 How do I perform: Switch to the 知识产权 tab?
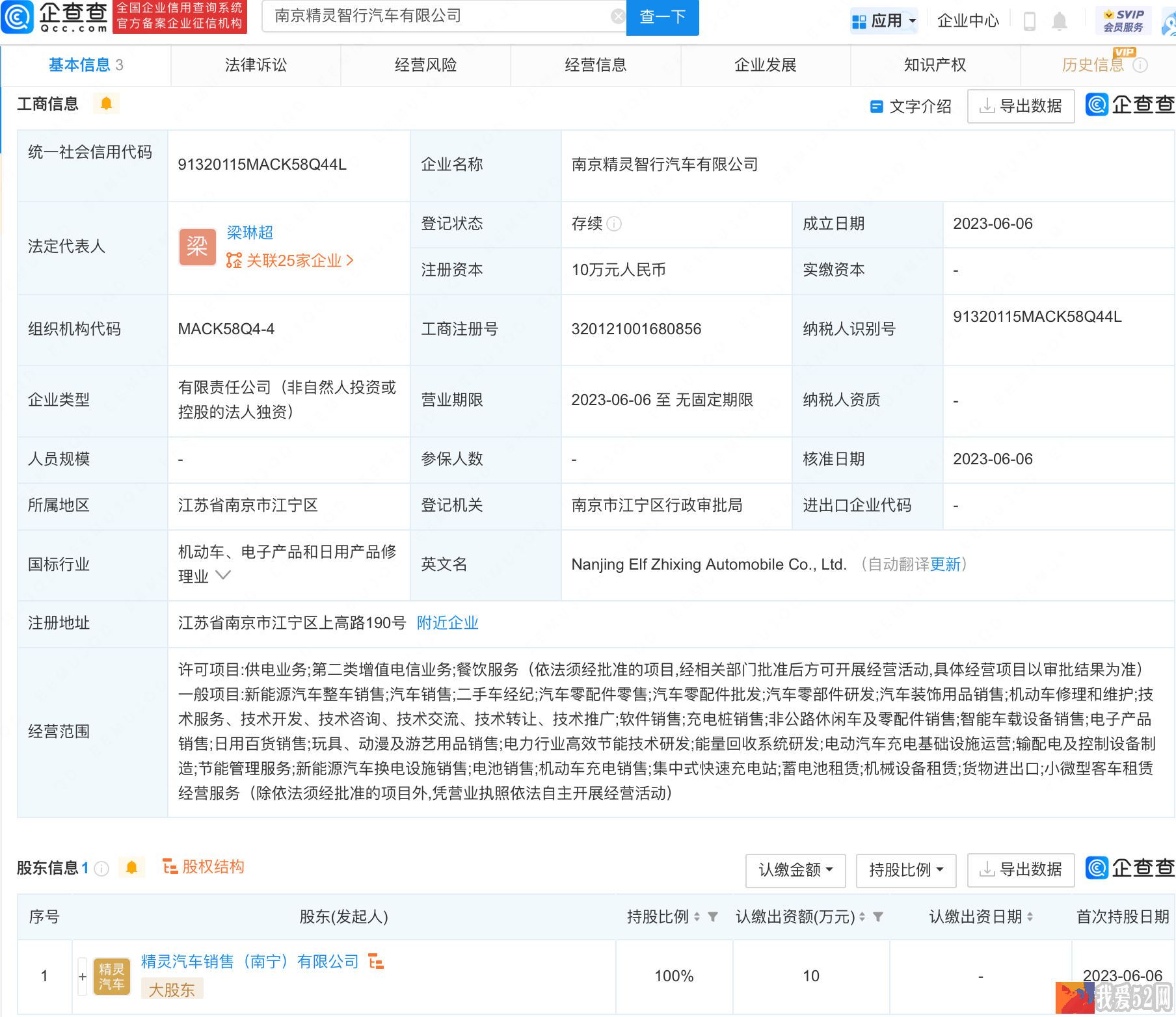point(935,65)
